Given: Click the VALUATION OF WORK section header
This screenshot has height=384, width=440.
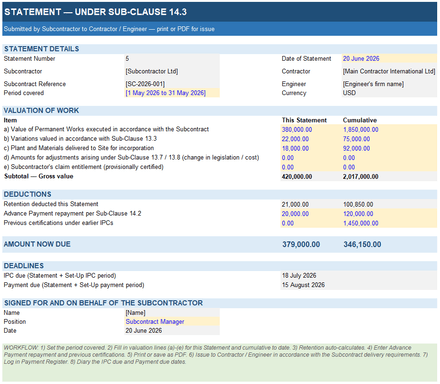Looking at the screenshot, I should click(x=220, y=111).
